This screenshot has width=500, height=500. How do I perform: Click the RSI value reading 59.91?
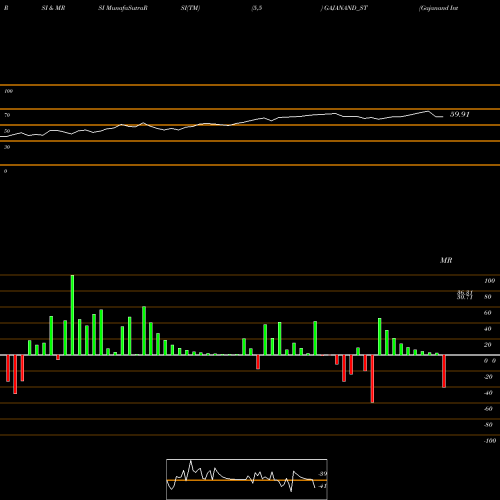460,114
